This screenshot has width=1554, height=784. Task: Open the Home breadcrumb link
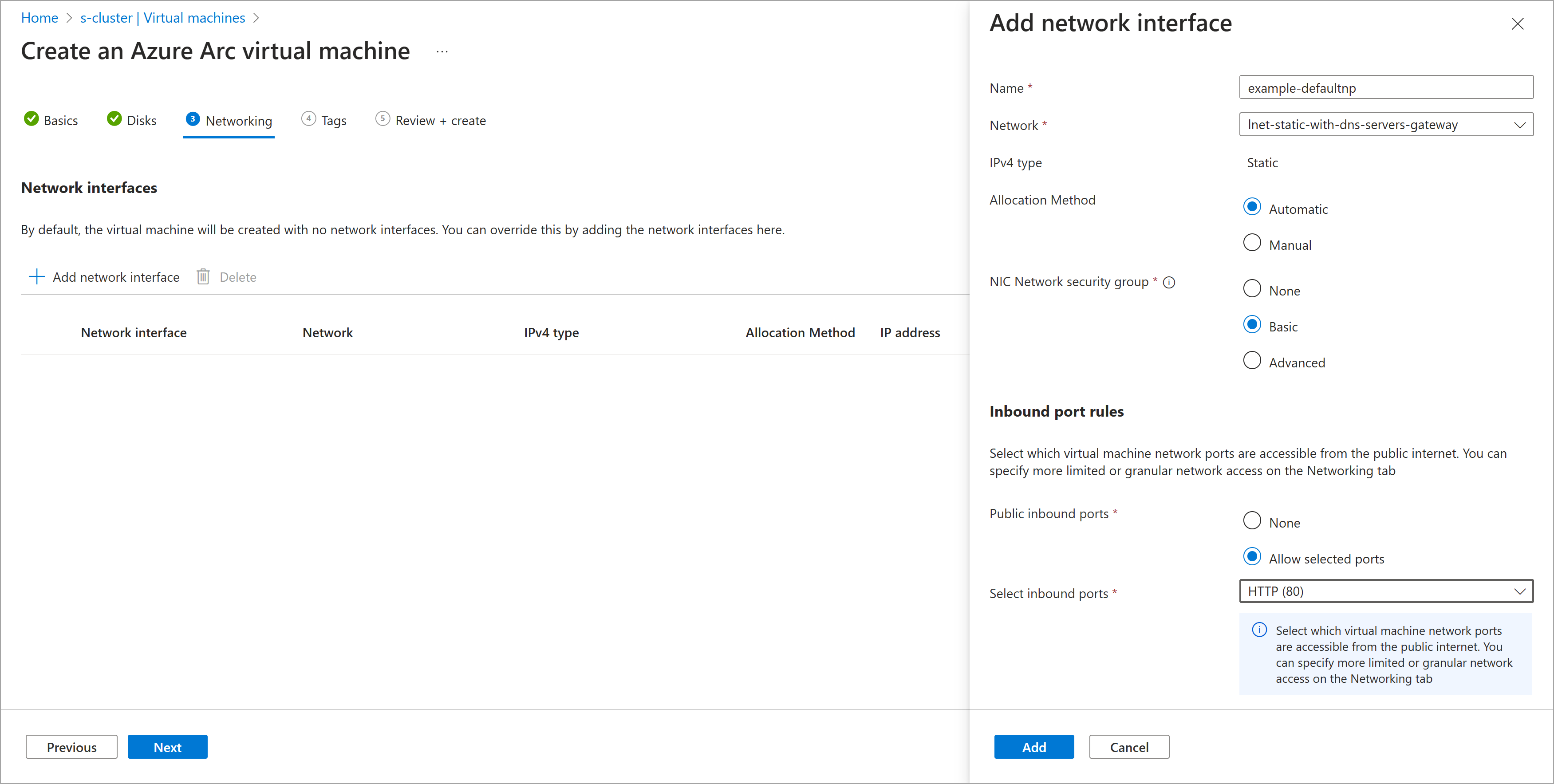click(x=39, y=17)
